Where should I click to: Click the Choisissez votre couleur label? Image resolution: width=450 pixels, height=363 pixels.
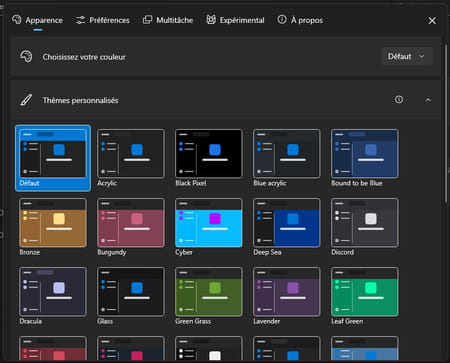point(84,57)
